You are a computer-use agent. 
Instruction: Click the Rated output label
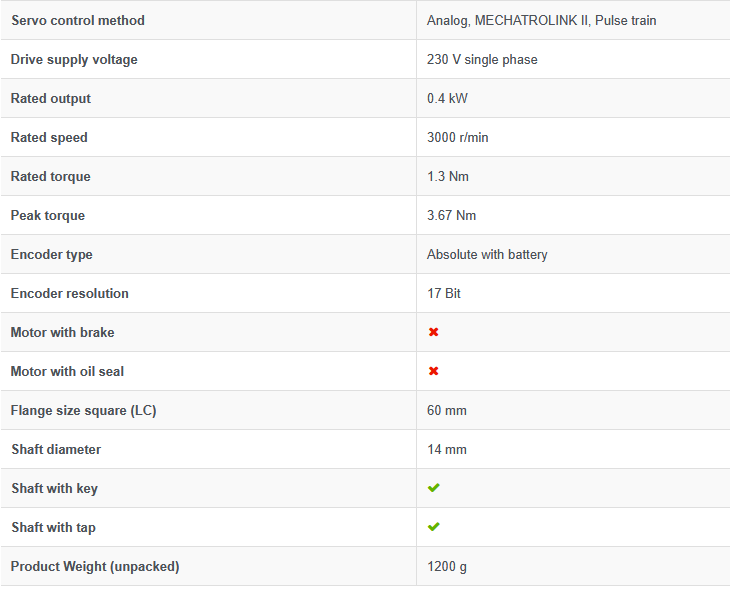tap(51, 98)
